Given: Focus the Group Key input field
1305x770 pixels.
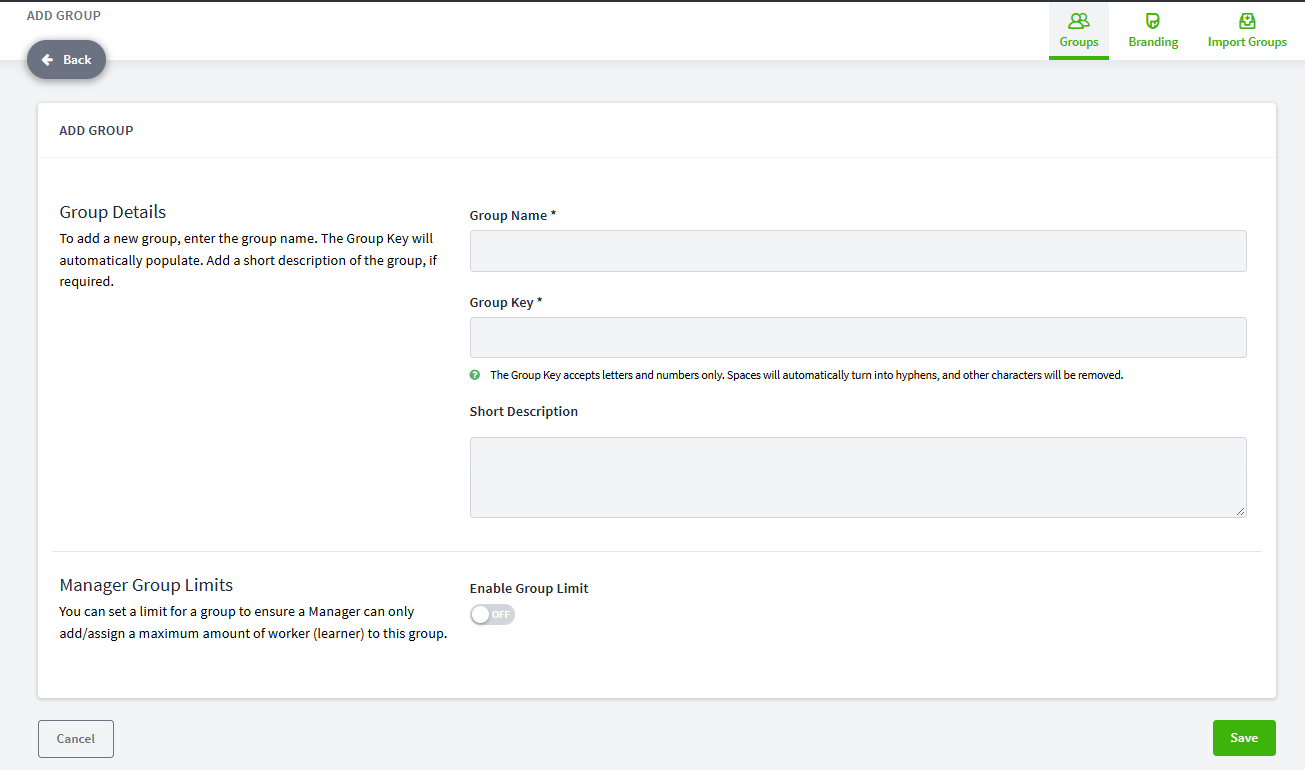Looking at the screenshot, I should [858, 338].
